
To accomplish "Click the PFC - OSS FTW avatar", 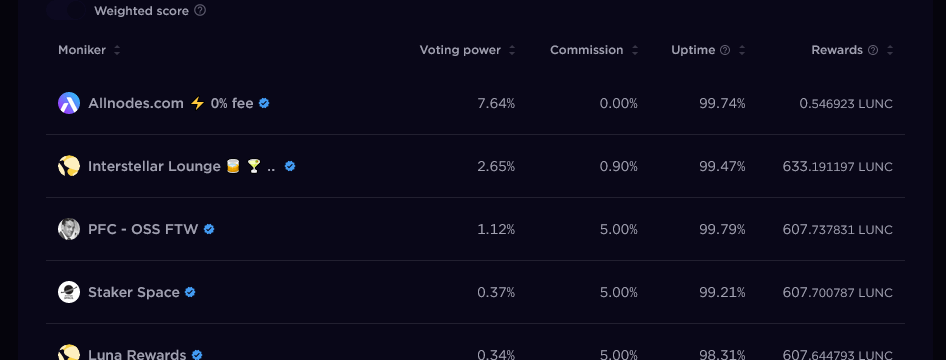I will pos(69,229).
